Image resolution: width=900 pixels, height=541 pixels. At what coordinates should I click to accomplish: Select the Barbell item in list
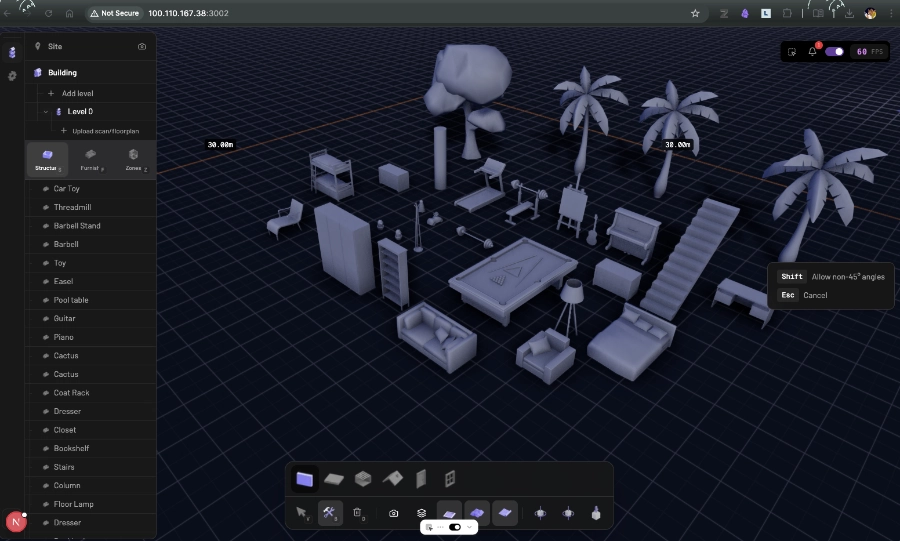(91, 244)
